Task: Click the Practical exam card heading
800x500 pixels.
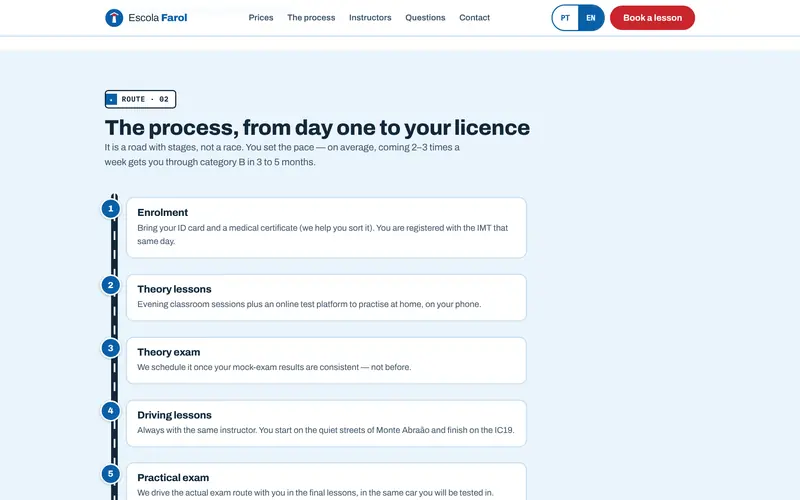Action: tap(173, 478)
